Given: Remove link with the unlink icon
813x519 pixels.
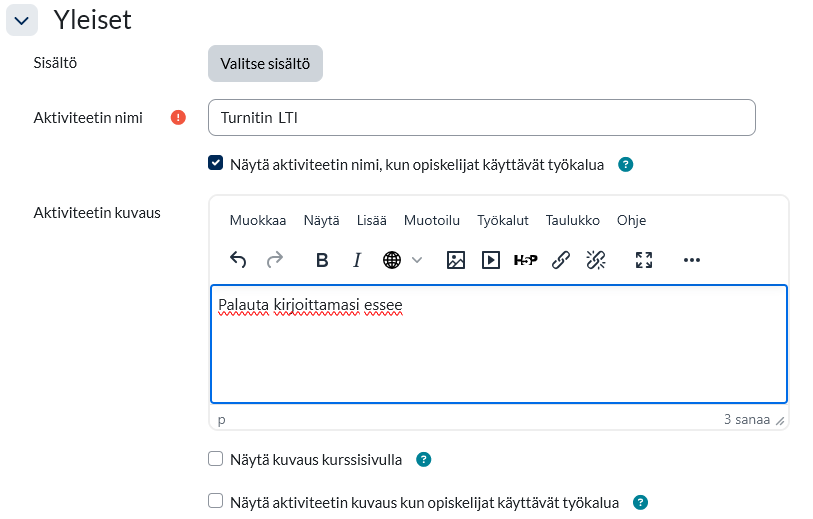Looking at the screenshot, I should (x=596, y=260).
